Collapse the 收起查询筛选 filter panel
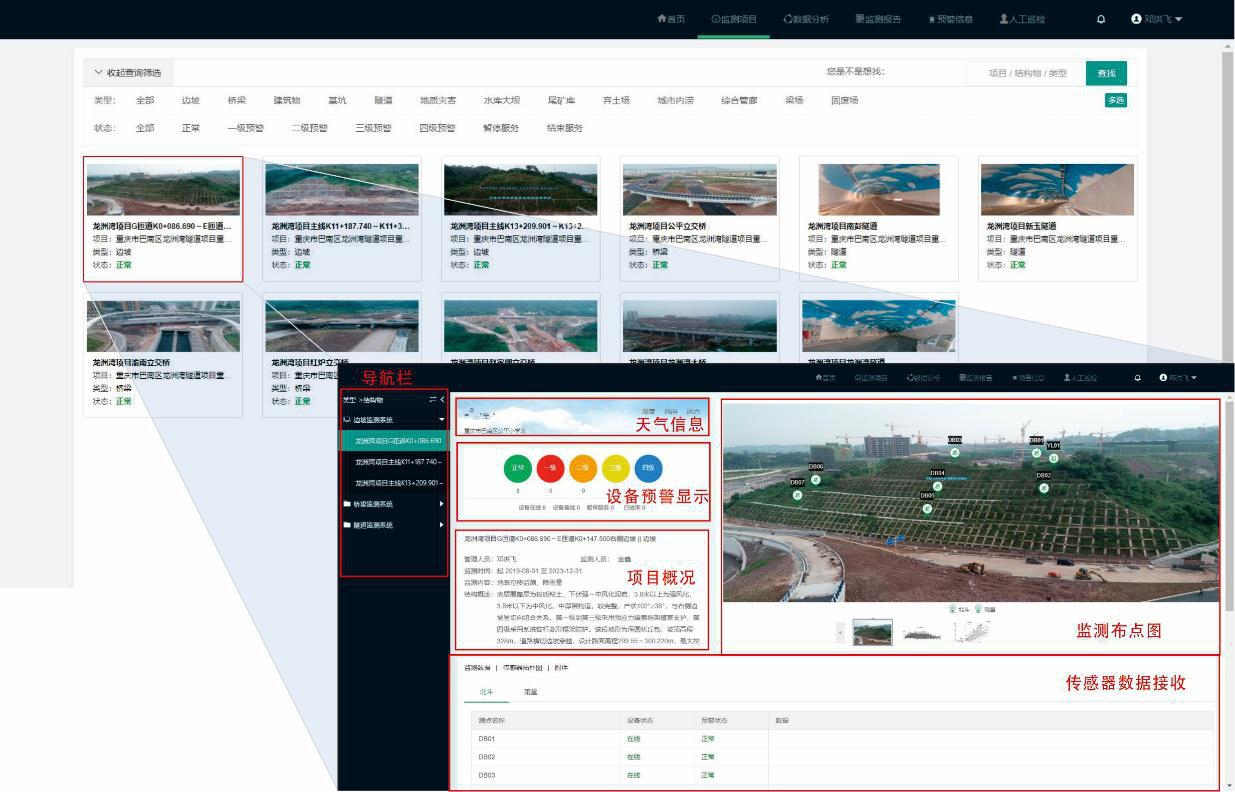The width and height of the screenshot is (1235, 792). click(130, 73)
